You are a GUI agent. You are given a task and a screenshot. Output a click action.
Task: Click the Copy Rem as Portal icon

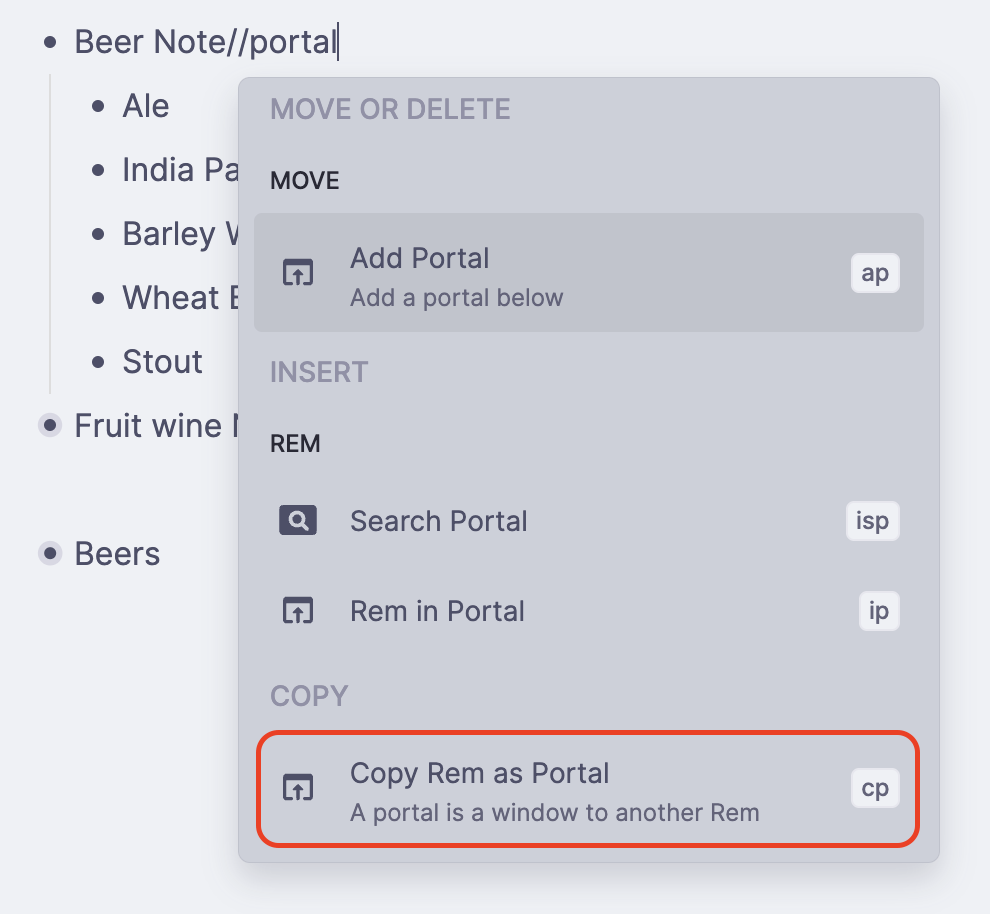pyautogui.click(x=298, y=788)
